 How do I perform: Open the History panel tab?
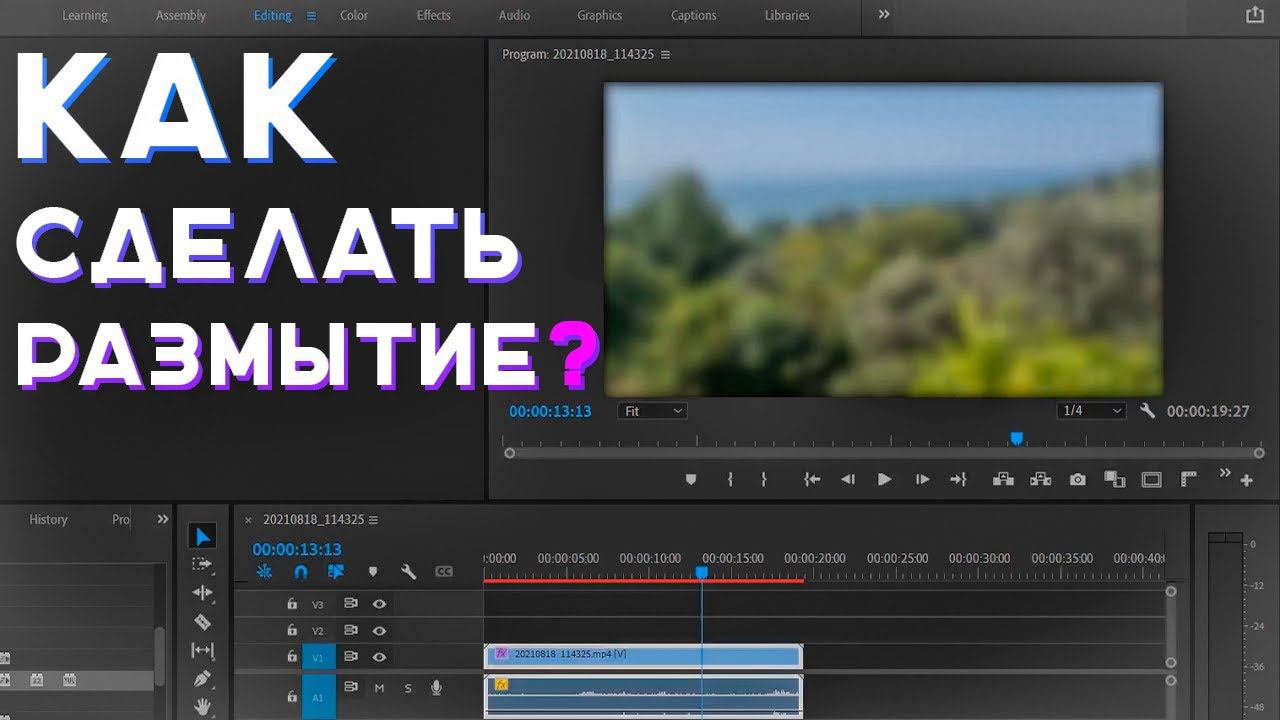[48, 520]
